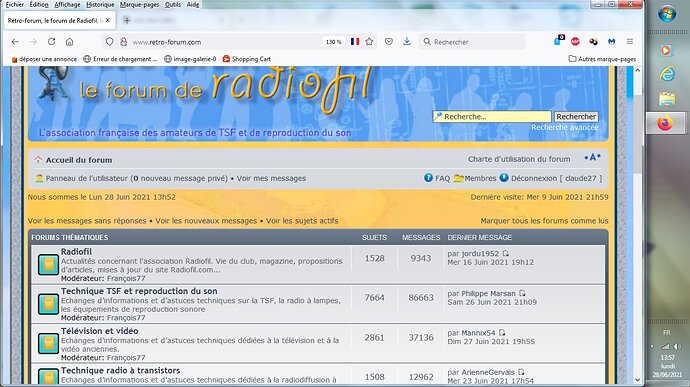Open a new browser tab
This screenshot has width=690, height=387.
[126, 20]
